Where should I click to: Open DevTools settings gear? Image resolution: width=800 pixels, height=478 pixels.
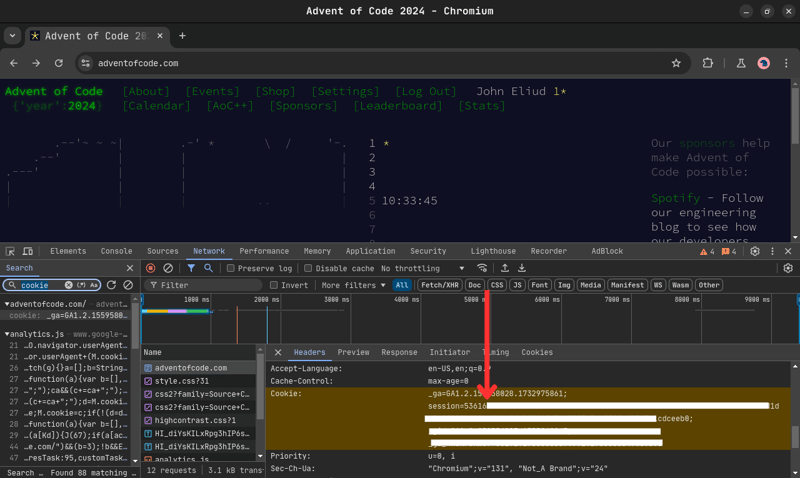coord(755,252)
